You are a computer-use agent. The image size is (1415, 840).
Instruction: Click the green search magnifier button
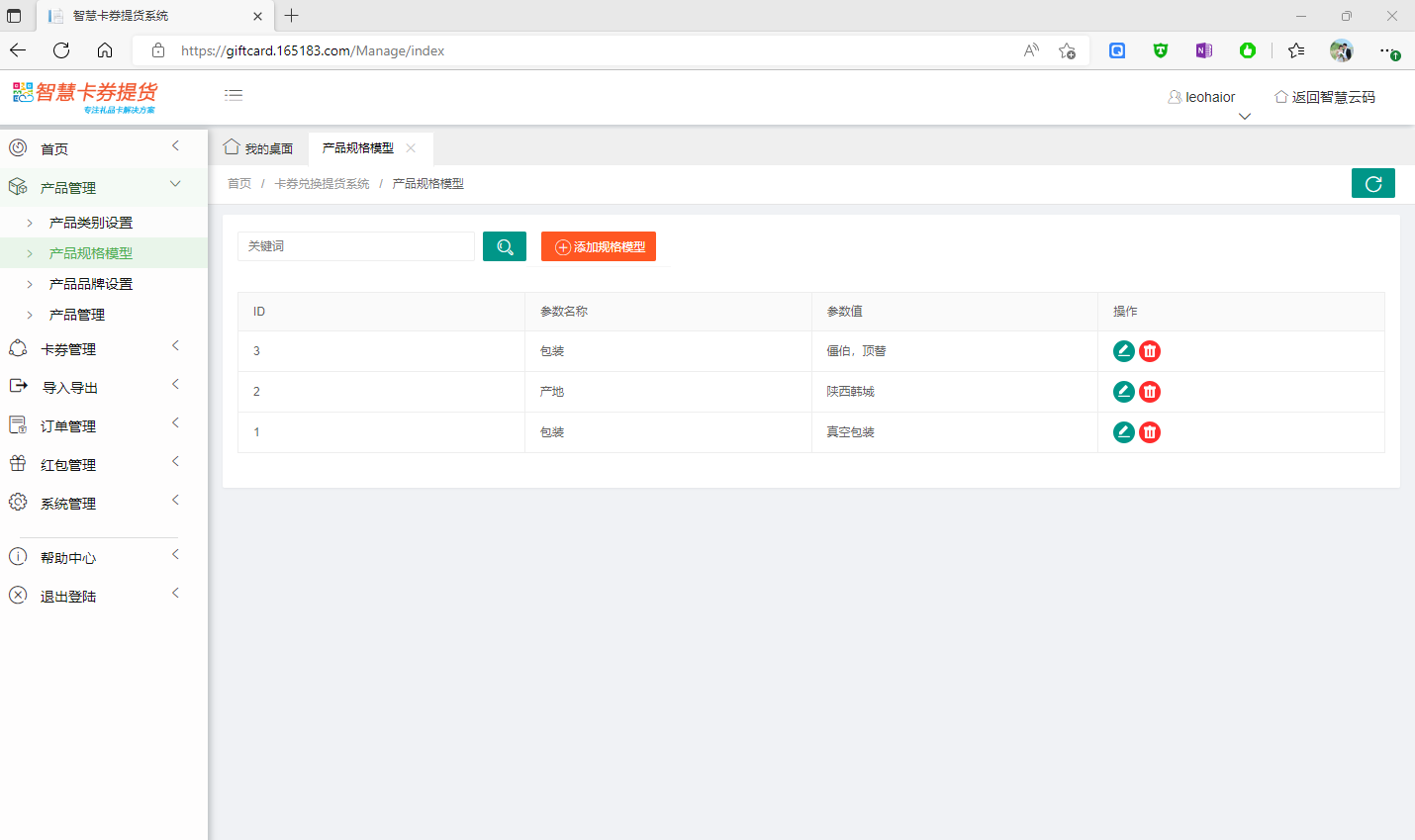coord(504,246)
